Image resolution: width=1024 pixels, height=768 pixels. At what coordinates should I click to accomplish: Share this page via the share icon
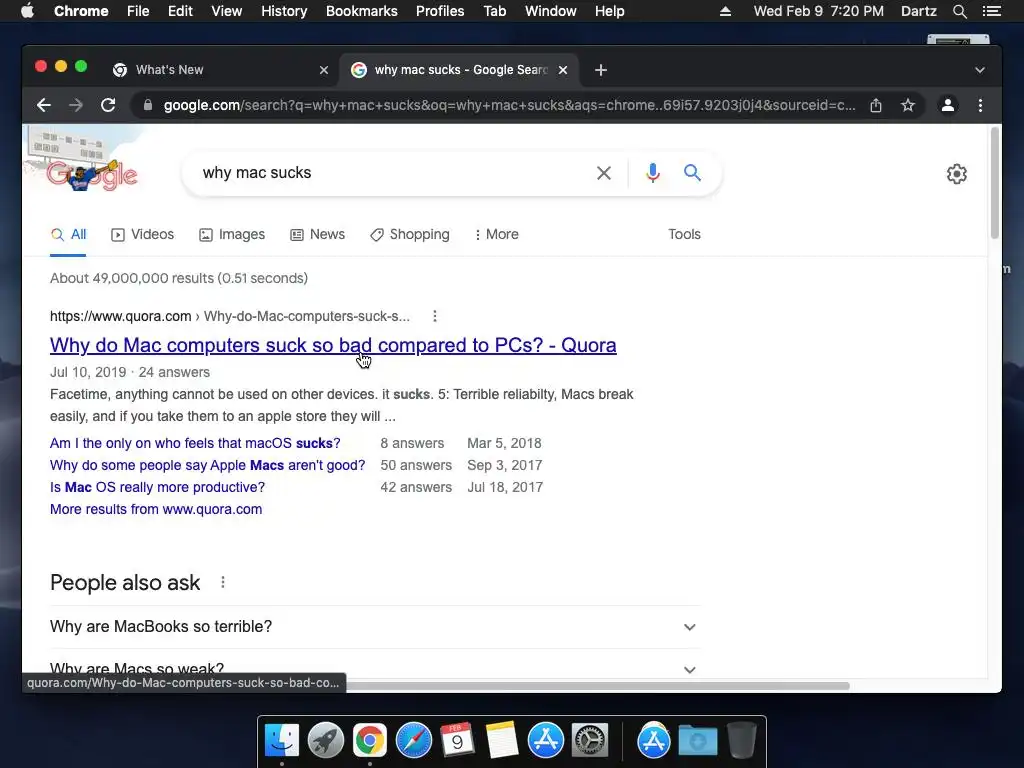tap(876, 105)
